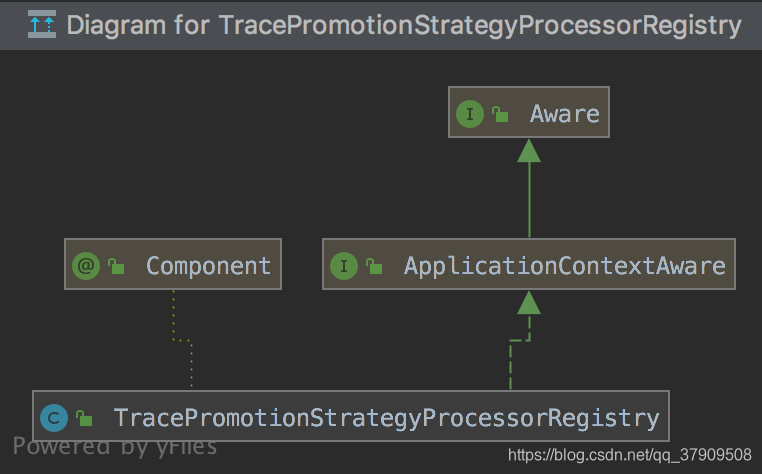
Task: Select the interface icon on the Aware node
Action: click(x=469, y=114)
